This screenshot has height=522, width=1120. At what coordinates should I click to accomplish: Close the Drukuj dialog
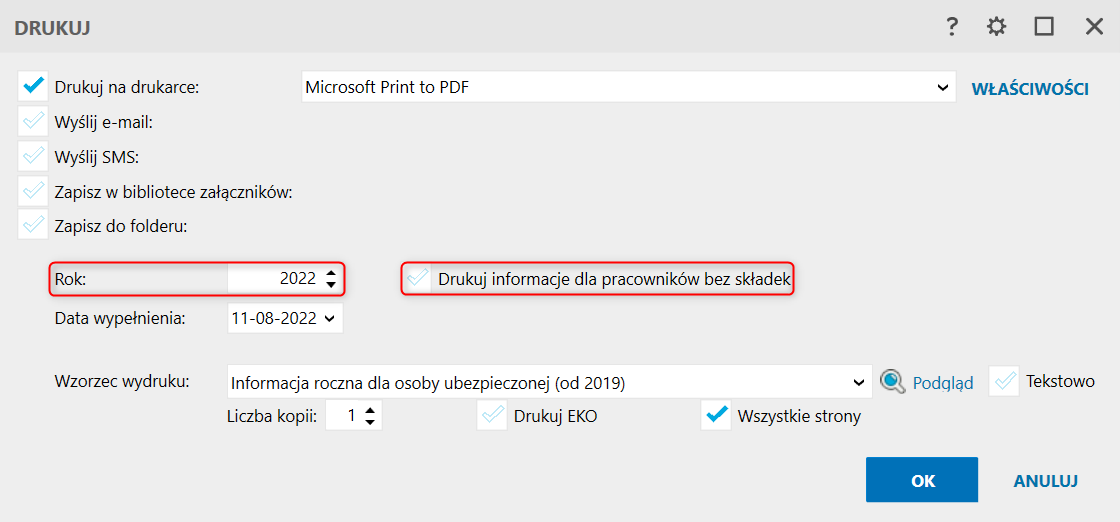click(1094, 27)
